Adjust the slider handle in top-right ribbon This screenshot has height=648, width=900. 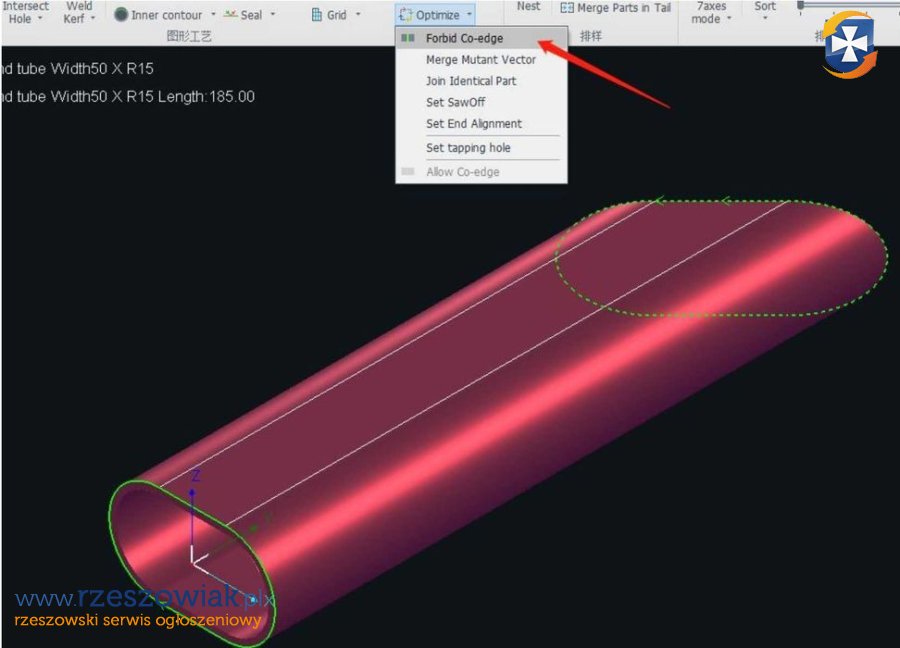coord(800,5)
